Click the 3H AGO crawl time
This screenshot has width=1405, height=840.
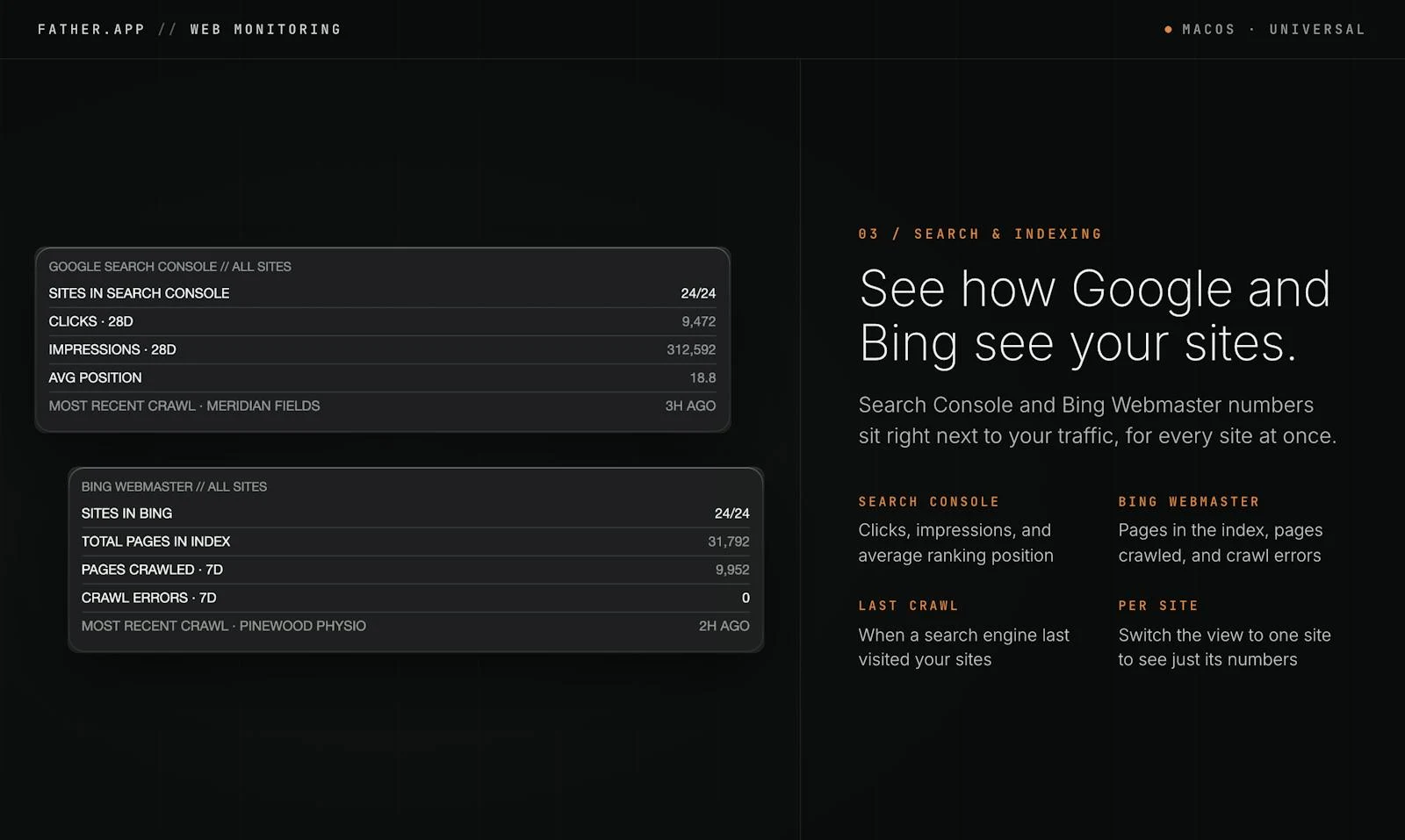690,406
